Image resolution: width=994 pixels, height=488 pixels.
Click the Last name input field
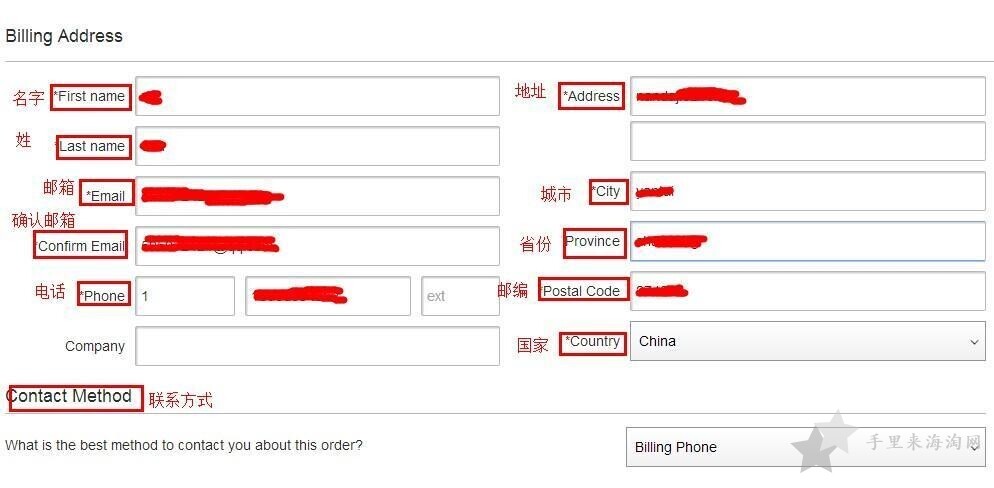point(317,146)
